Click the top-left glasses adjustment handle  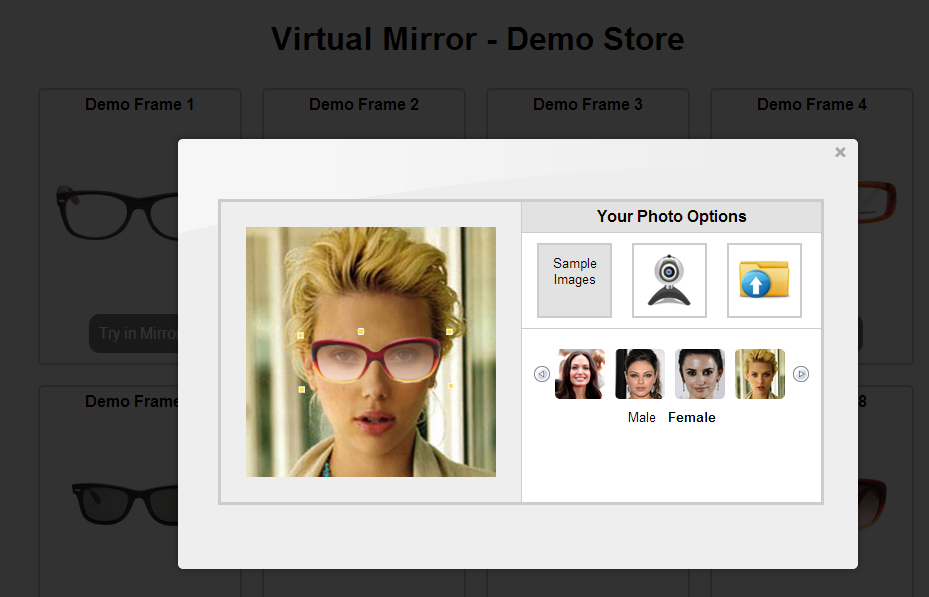300,335
